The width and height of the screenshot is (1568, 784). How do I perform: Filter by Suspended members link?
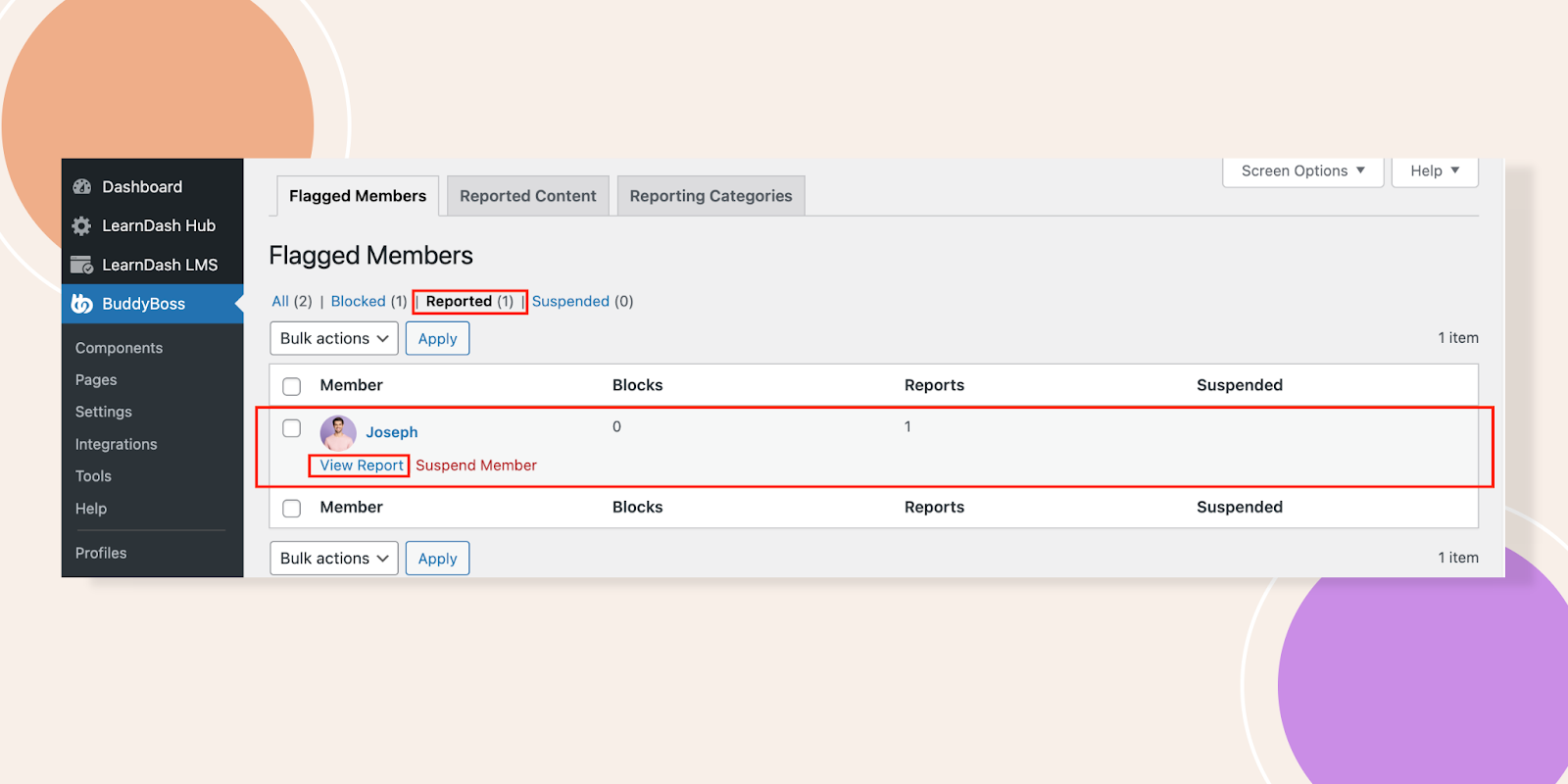coord(570,301)
